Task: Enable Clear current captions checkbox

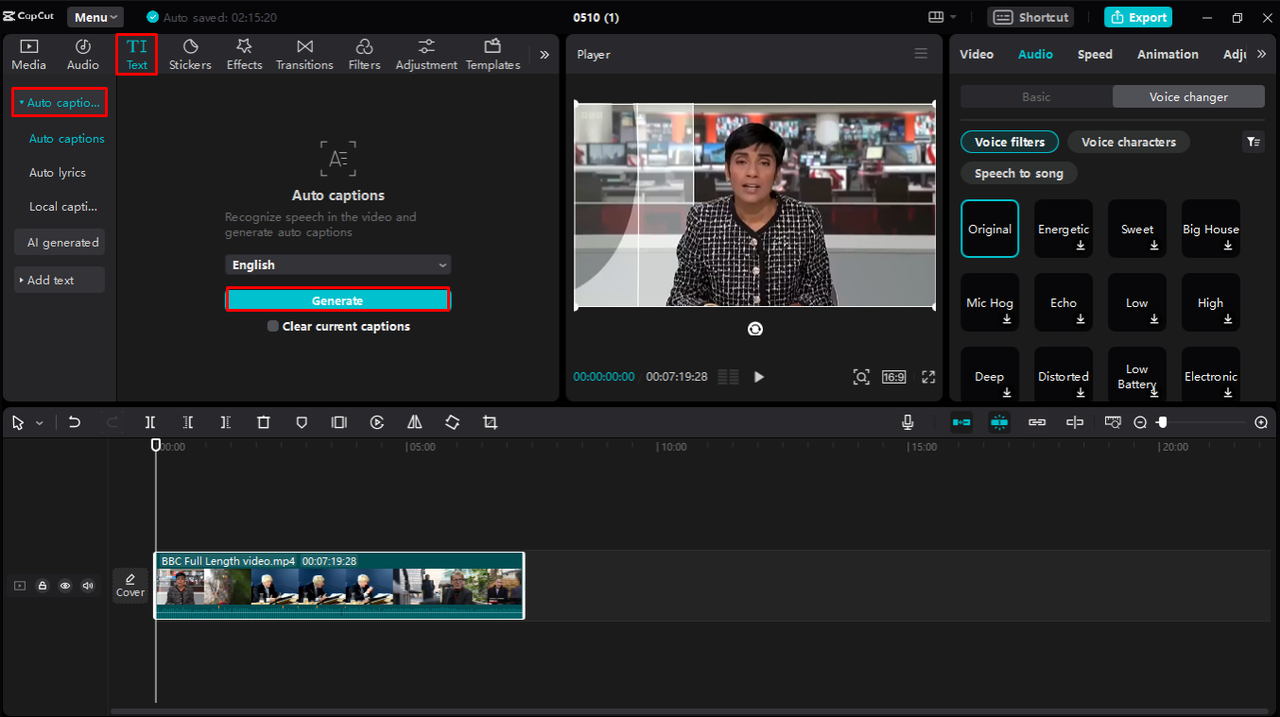Action: pos(273,327)
